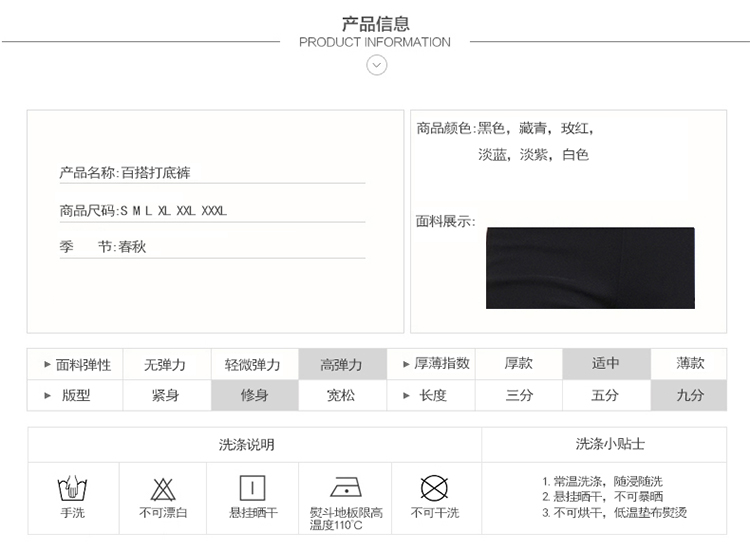Viewport: 750px width, 560px height.
Task: Click the do-not-bleach (不可漂白) triangle icon
Action: coord(163,489)
